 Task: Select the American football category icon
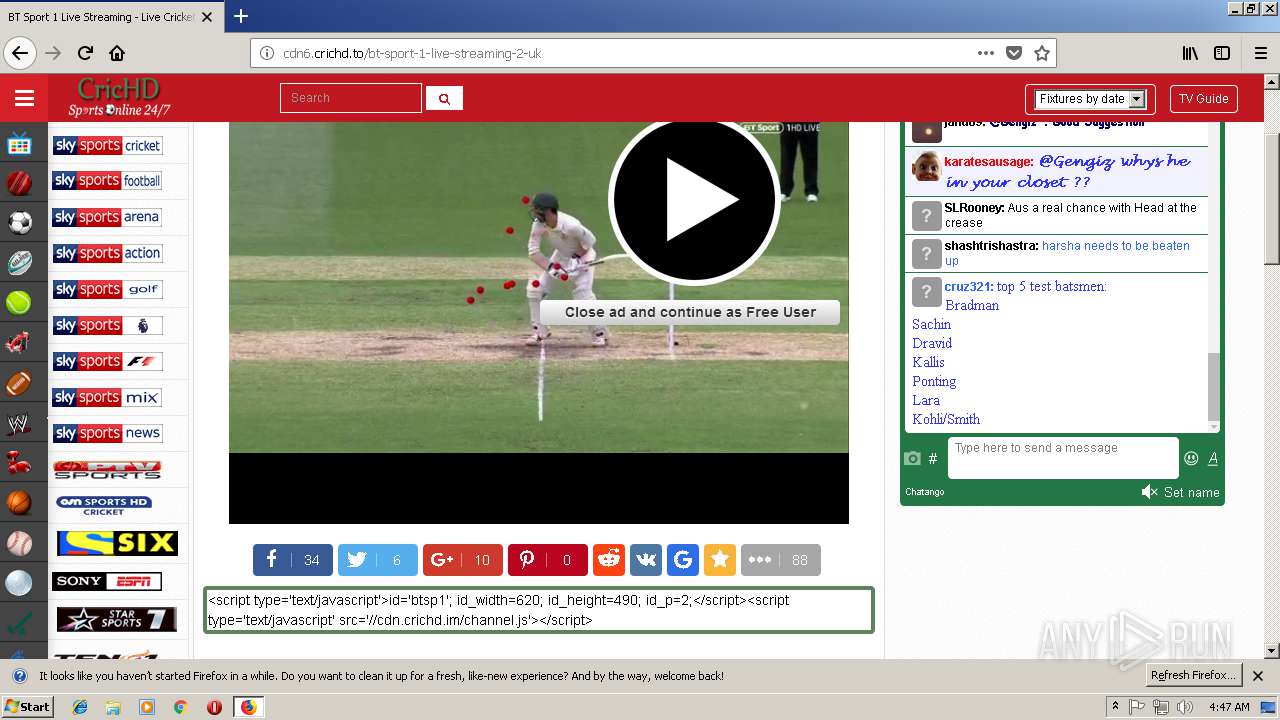click(x=20, y=383)
